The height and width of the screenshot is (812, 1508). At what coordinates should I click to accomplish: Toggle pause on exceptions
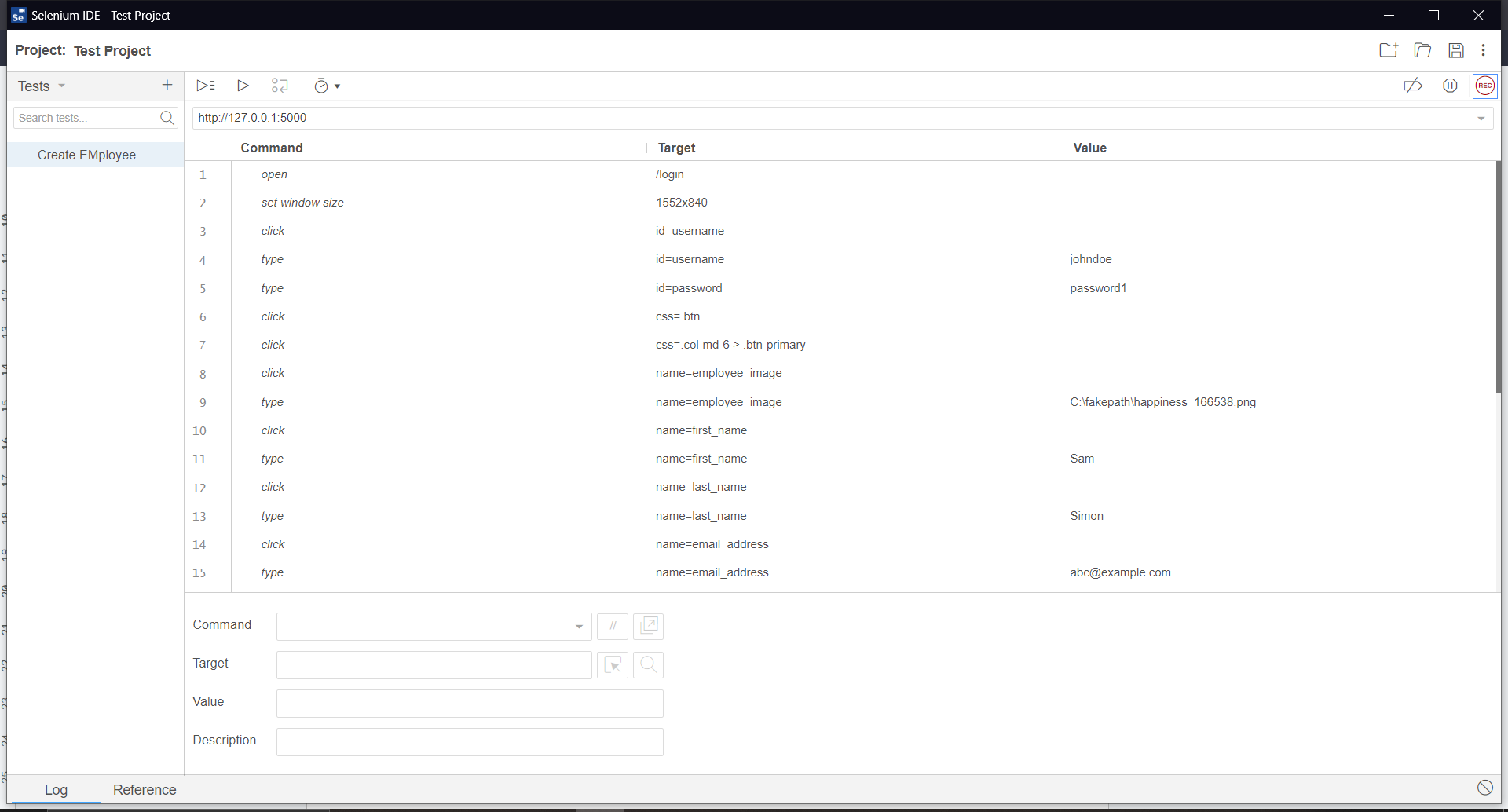[x=1450, y=86]
